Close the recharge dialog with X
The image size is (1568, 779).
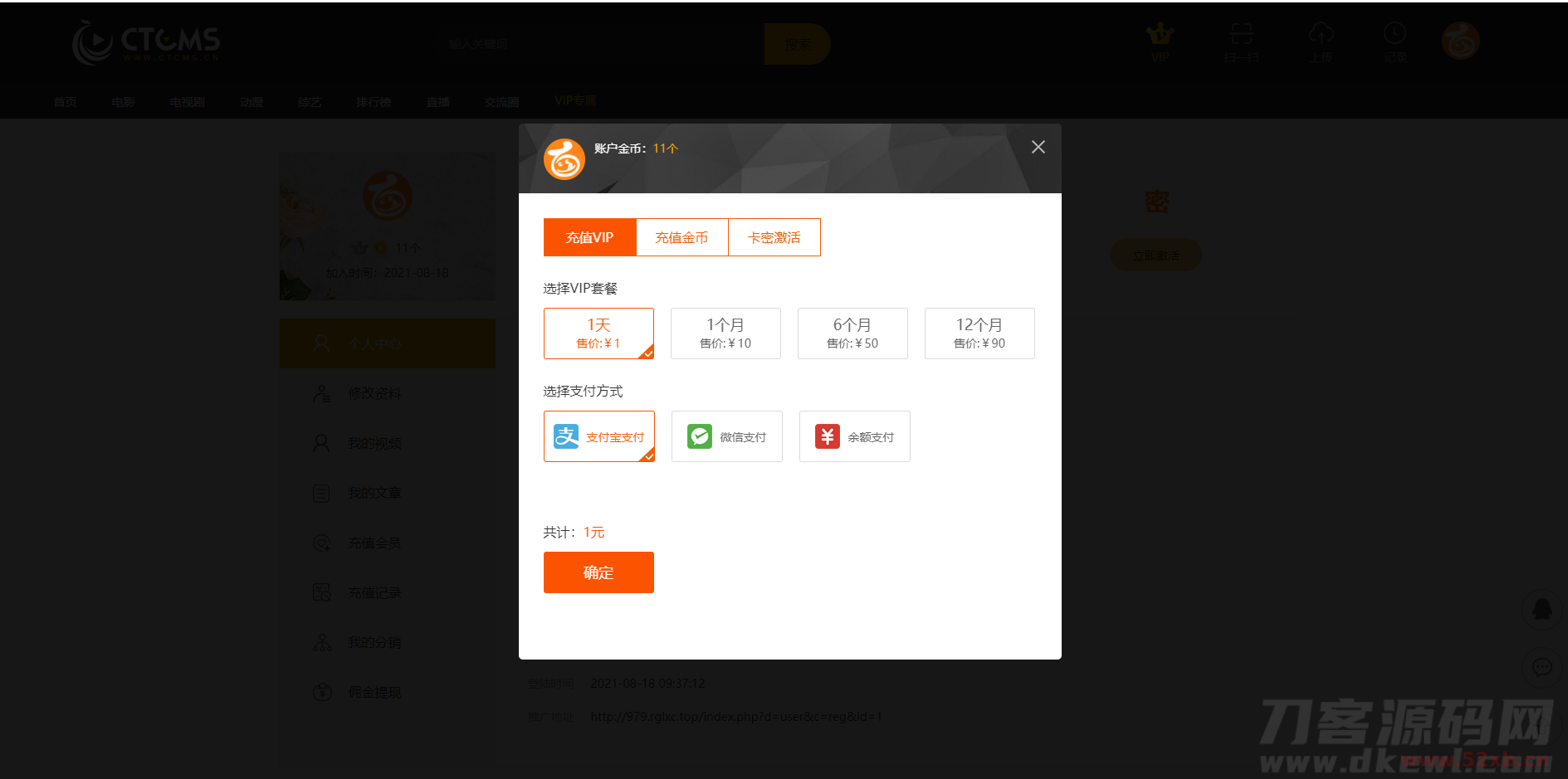(x=1038, y=148)
